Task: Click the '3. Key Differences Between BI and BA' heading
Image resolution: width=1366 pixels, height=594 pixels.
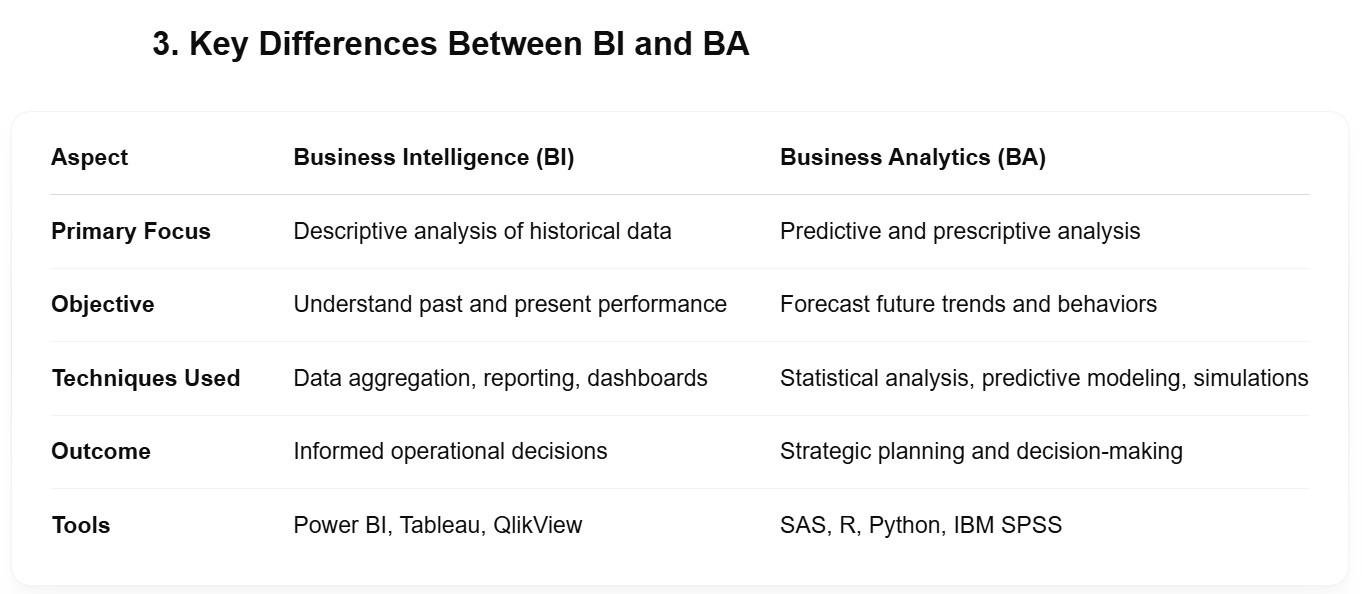Action: pyautogui.click(x=451, y=44)
